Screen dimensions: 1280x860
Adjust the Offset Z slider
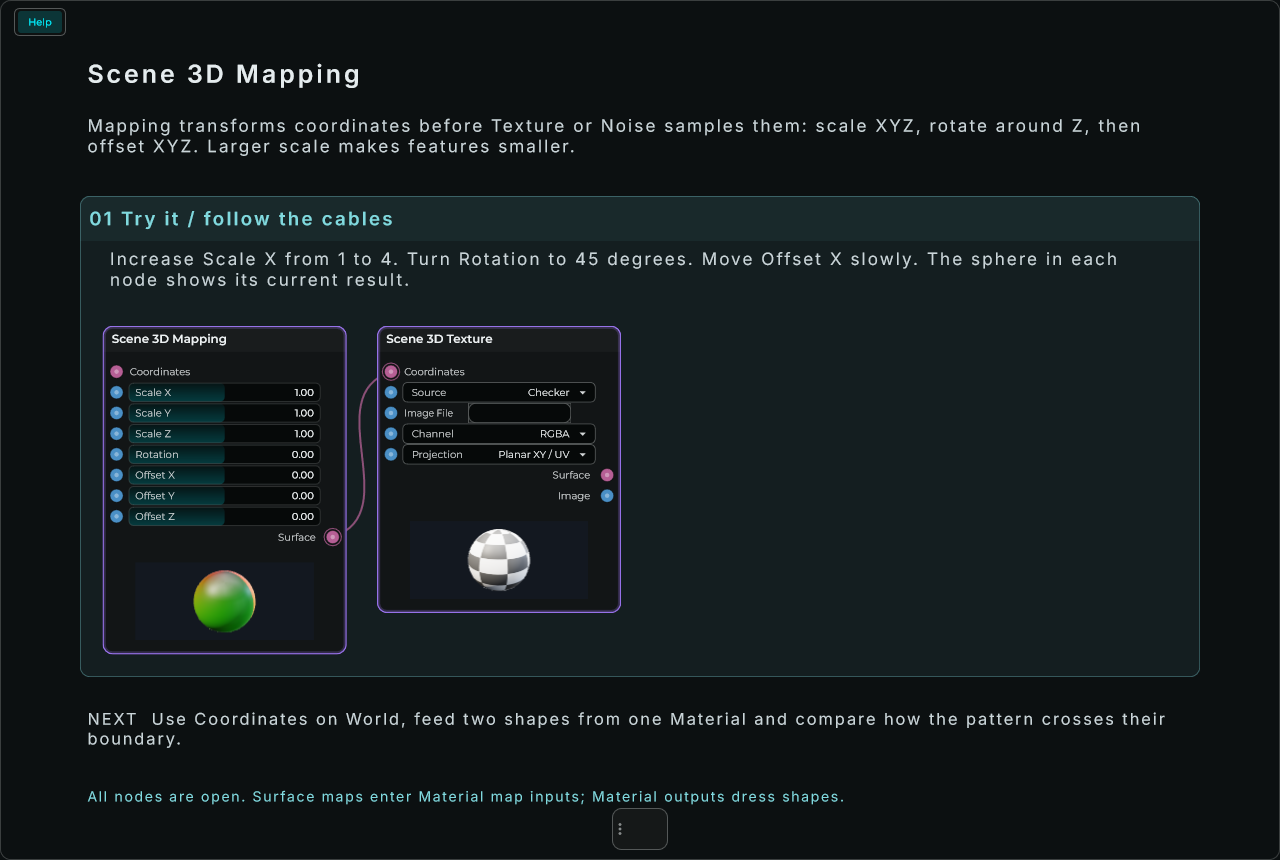[x=224, y=517]
